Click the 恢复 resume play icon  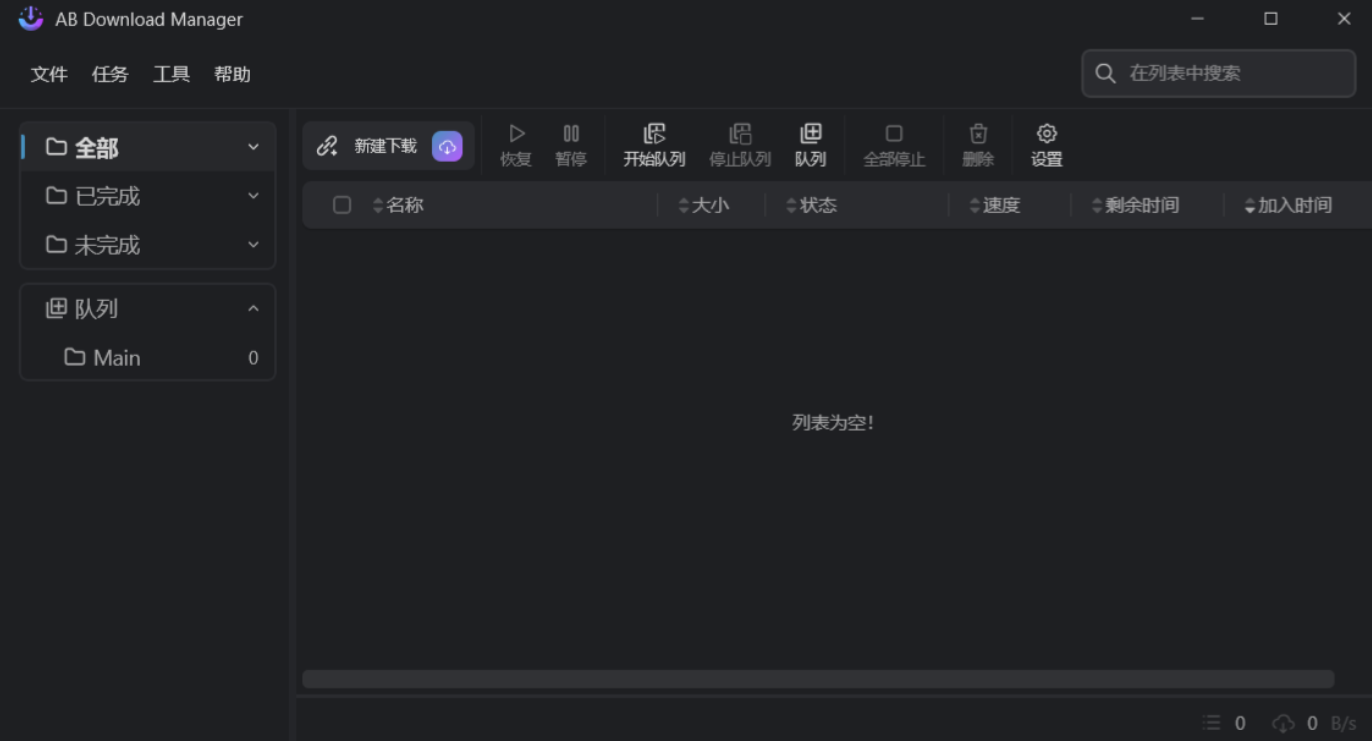tap(516, 133)
